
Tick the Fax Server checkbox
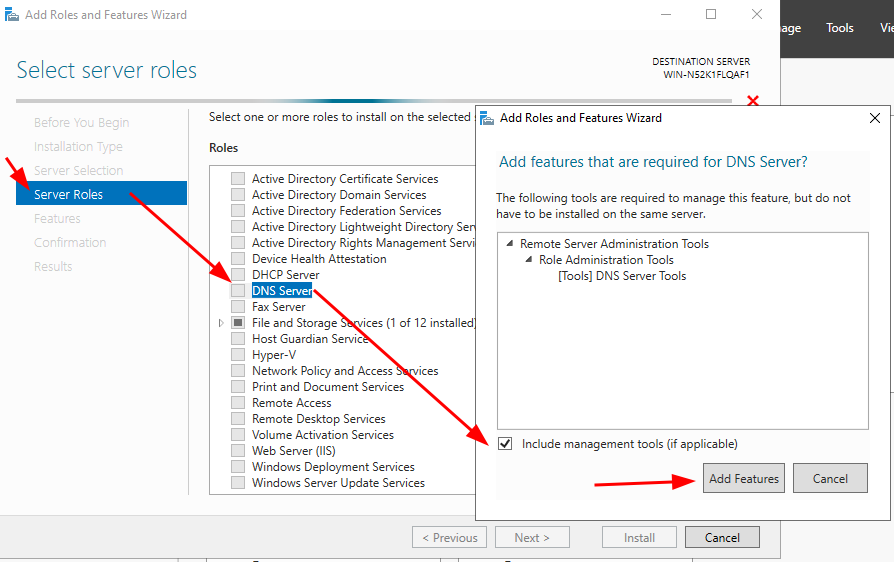click(238, 307)
